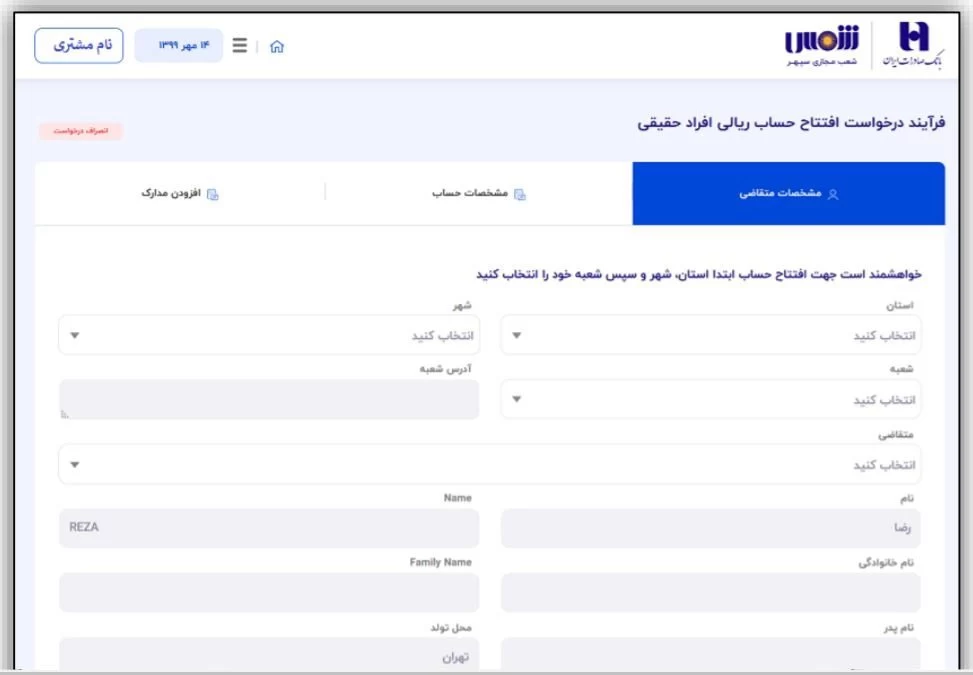Open the شعبه dropdown

711,399
